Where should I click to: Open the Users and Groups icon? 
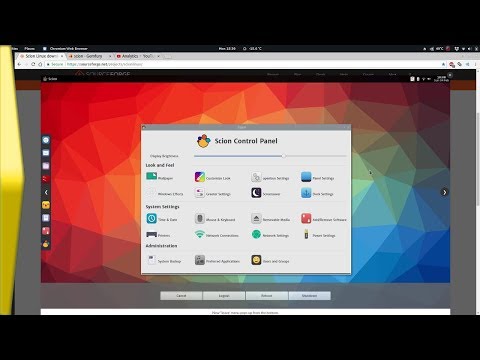pyautogui.click(x=256, y=260)
